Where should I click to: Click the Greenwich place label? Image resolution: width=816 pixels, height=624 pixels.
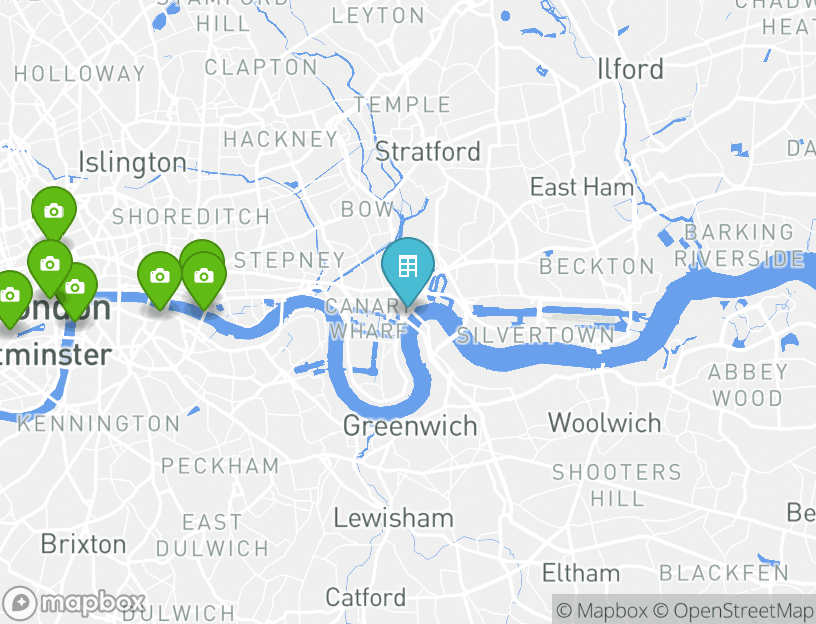(410, 426)
